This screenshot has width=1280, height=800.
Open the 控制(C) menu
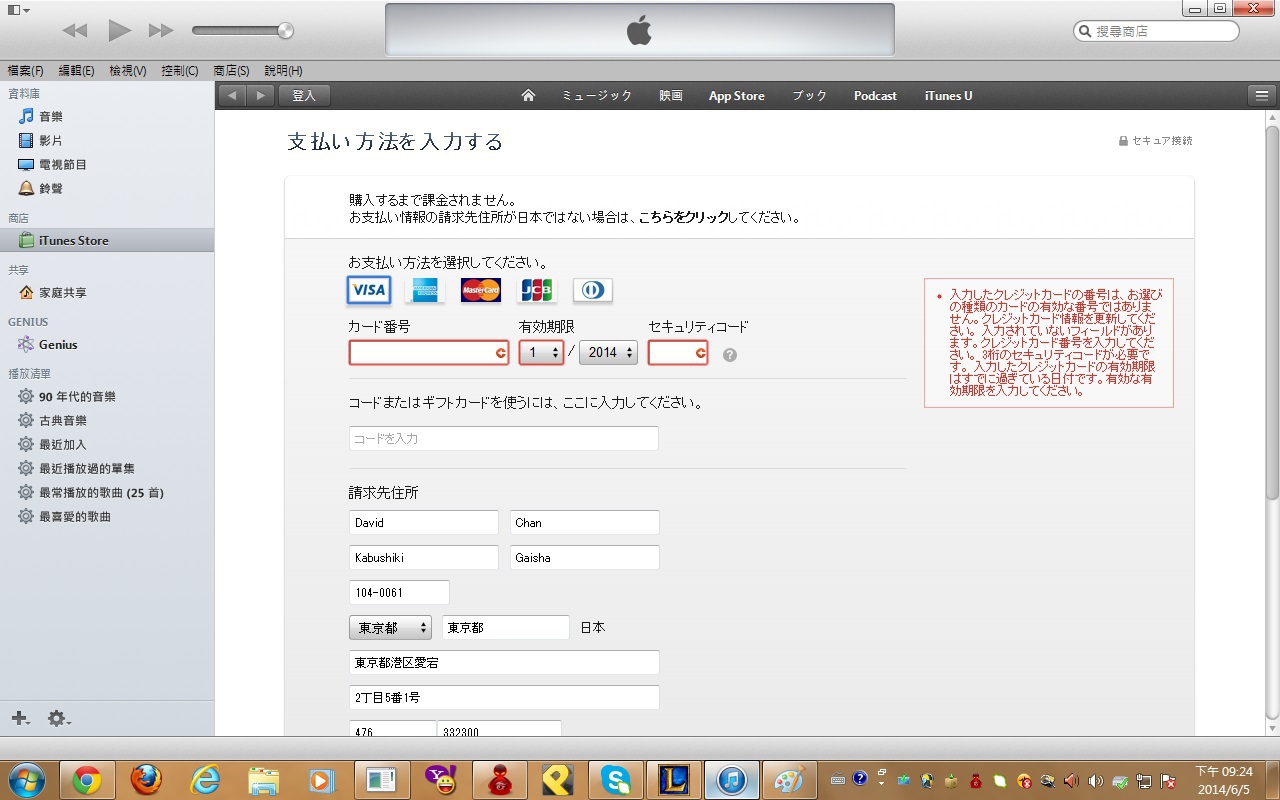(x=180, y=71)
